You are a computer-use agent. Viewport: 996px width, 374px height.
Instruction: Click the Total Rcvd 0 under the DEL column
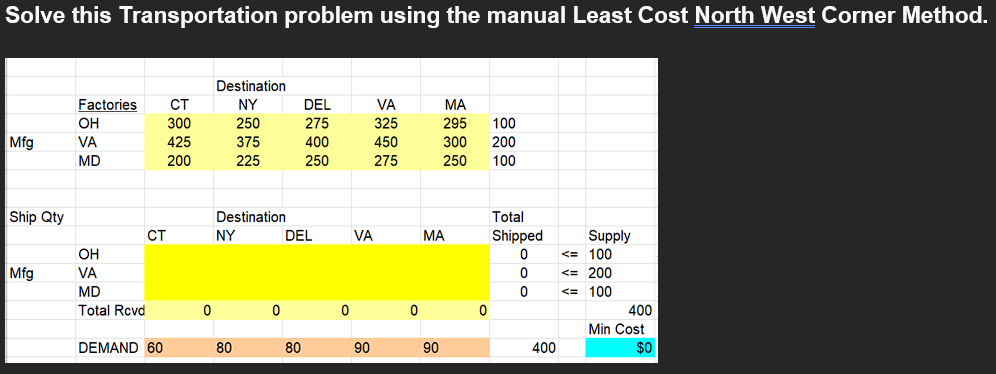(344, 311)
